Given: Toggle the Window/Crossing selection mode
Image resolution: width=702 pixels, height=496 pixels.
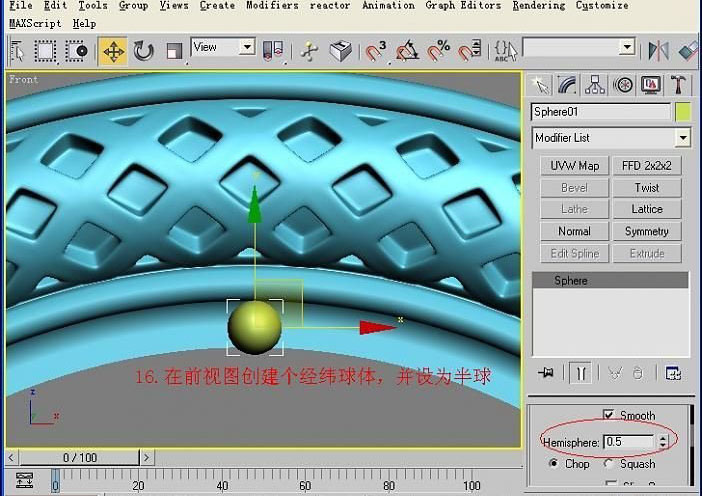Looking at the screenshot, I should pyautogui.click(x=77, y=51).
